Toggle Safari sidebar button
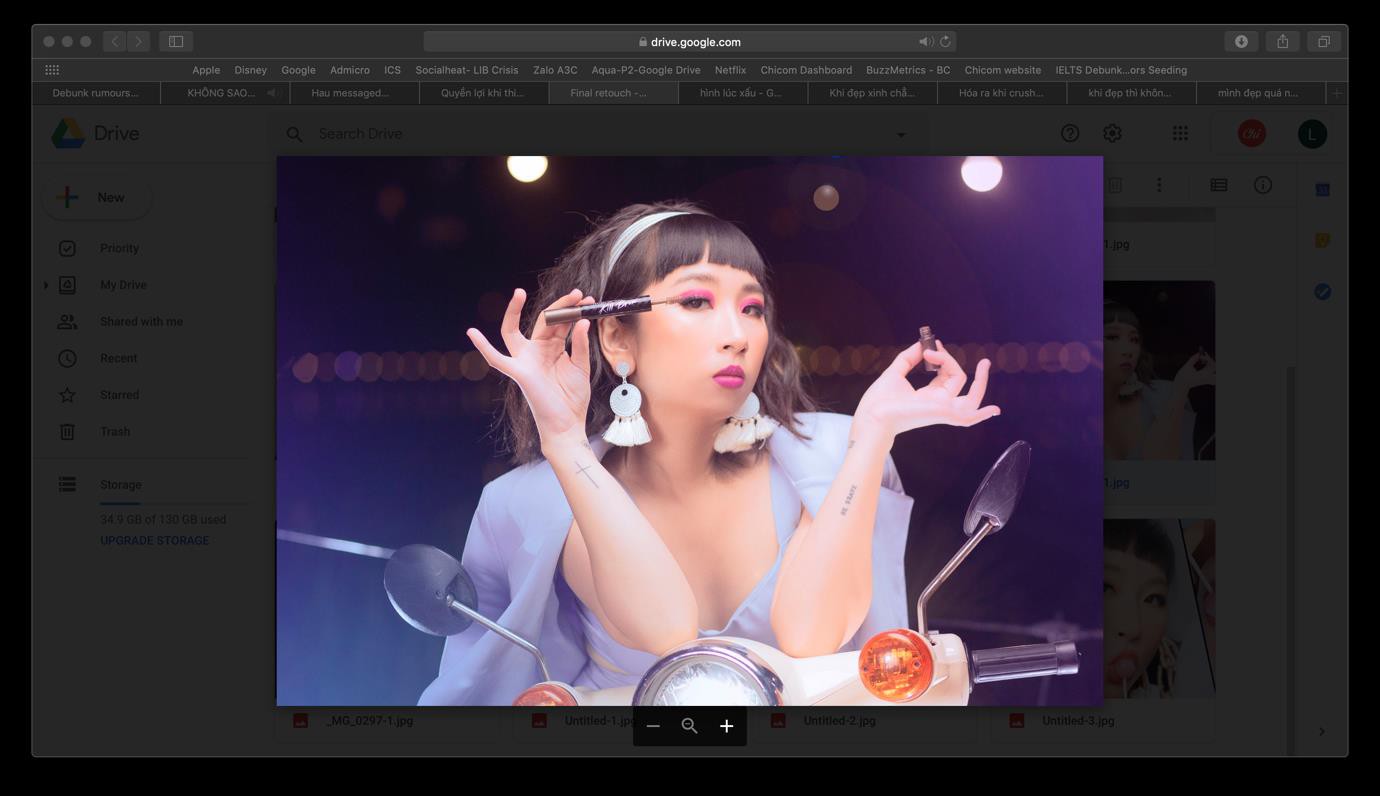The image size is (1380, 796). (x=176, y=41)
